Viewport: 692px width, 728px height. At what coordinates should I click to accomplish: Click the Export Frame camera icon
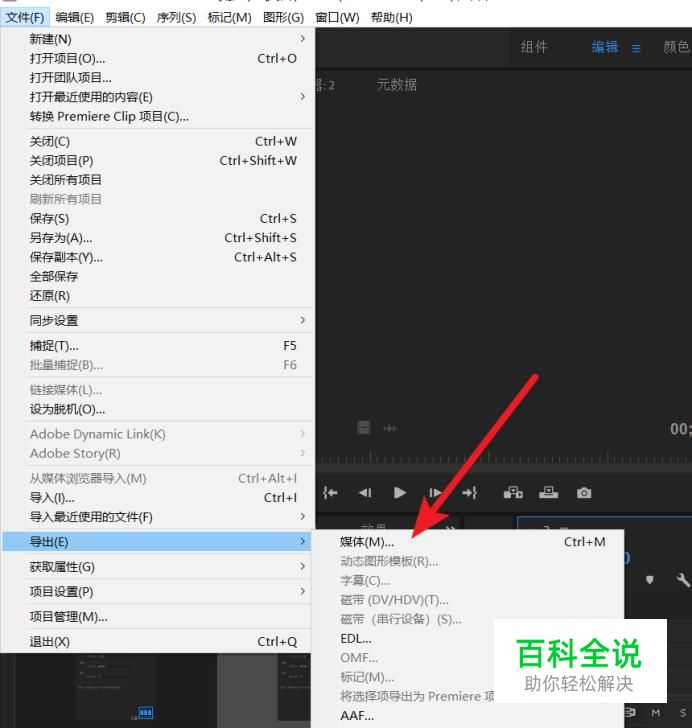tap(584, 493)
